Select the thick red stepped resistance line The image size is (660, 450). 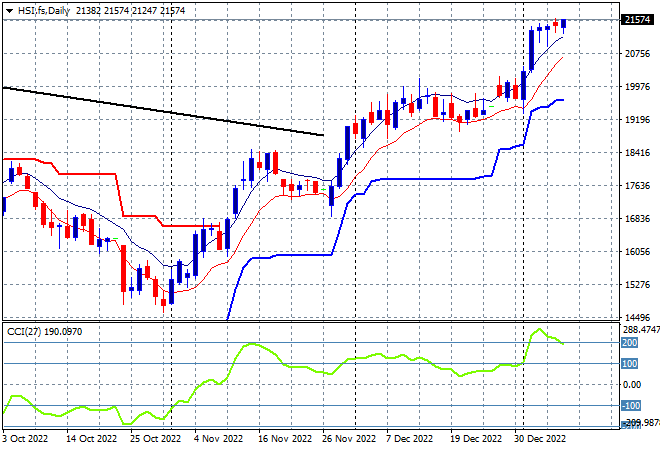[x=86, y=173]
